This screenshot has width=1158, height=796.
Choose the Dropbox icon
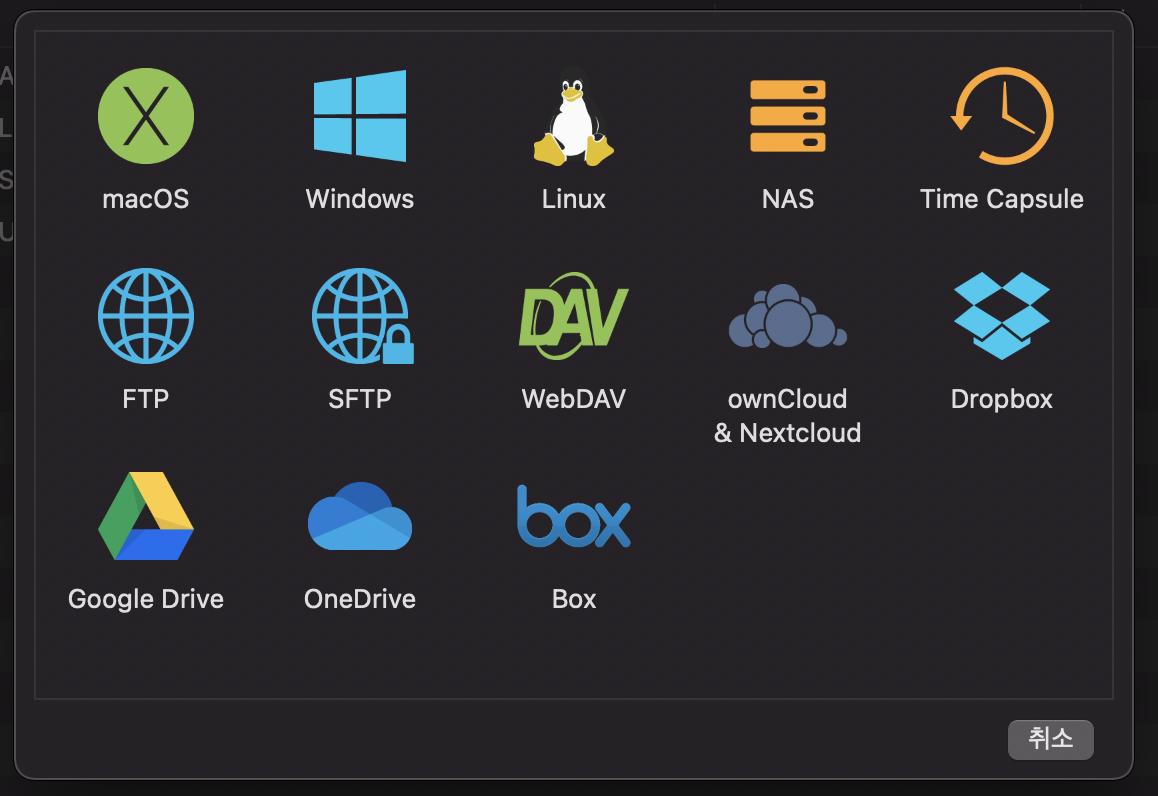click(x=1002, y=316)
